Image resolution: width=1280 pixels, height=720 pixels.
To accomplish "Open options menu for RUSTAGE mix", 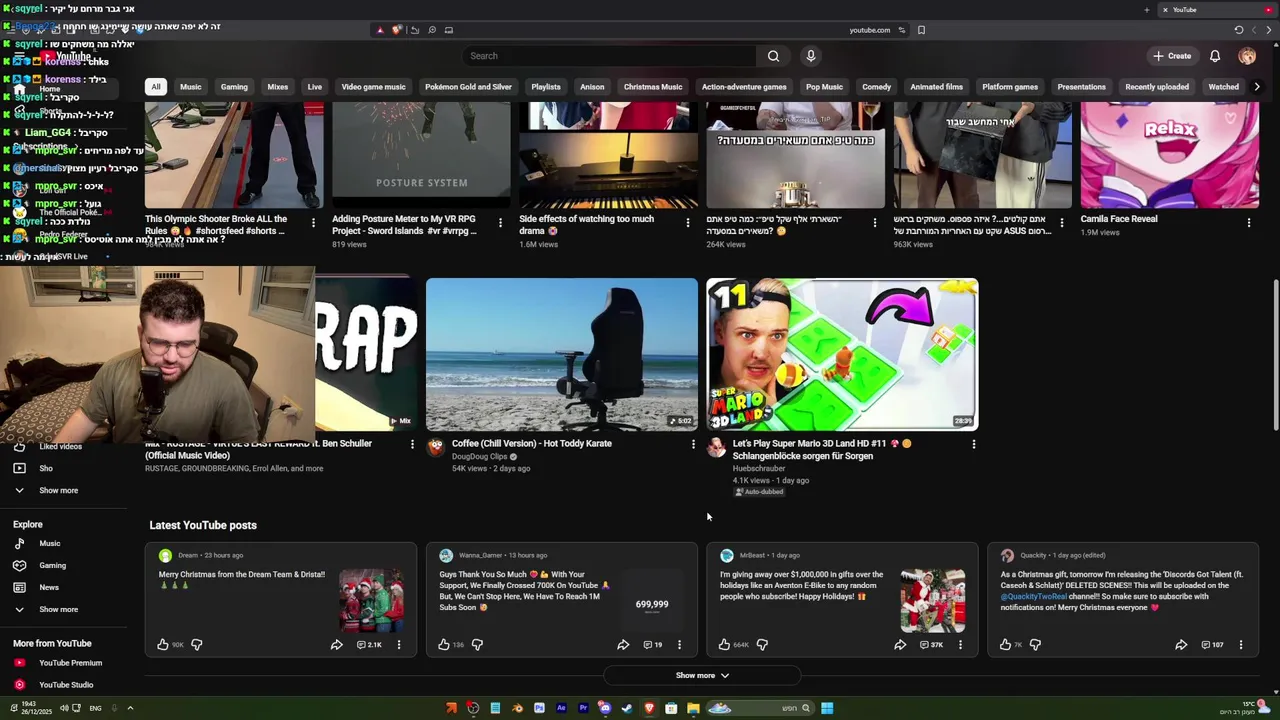I will (x=412, y=444).
